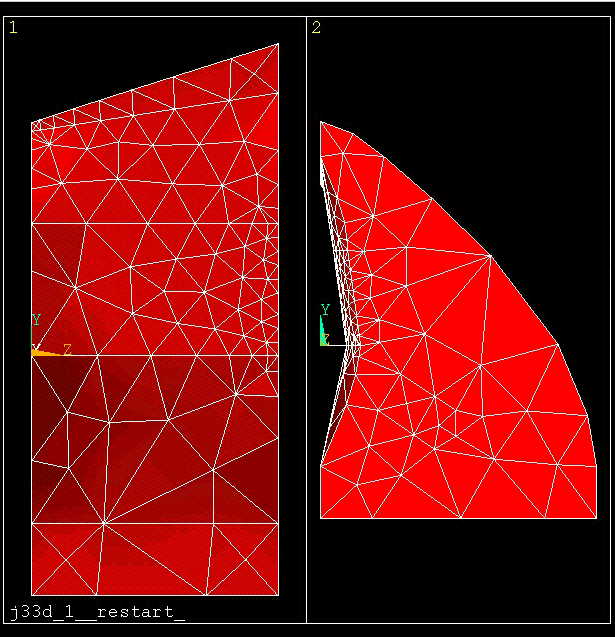Click the Y axis label in window 1
615x637 pixels.
pos(36,320)
